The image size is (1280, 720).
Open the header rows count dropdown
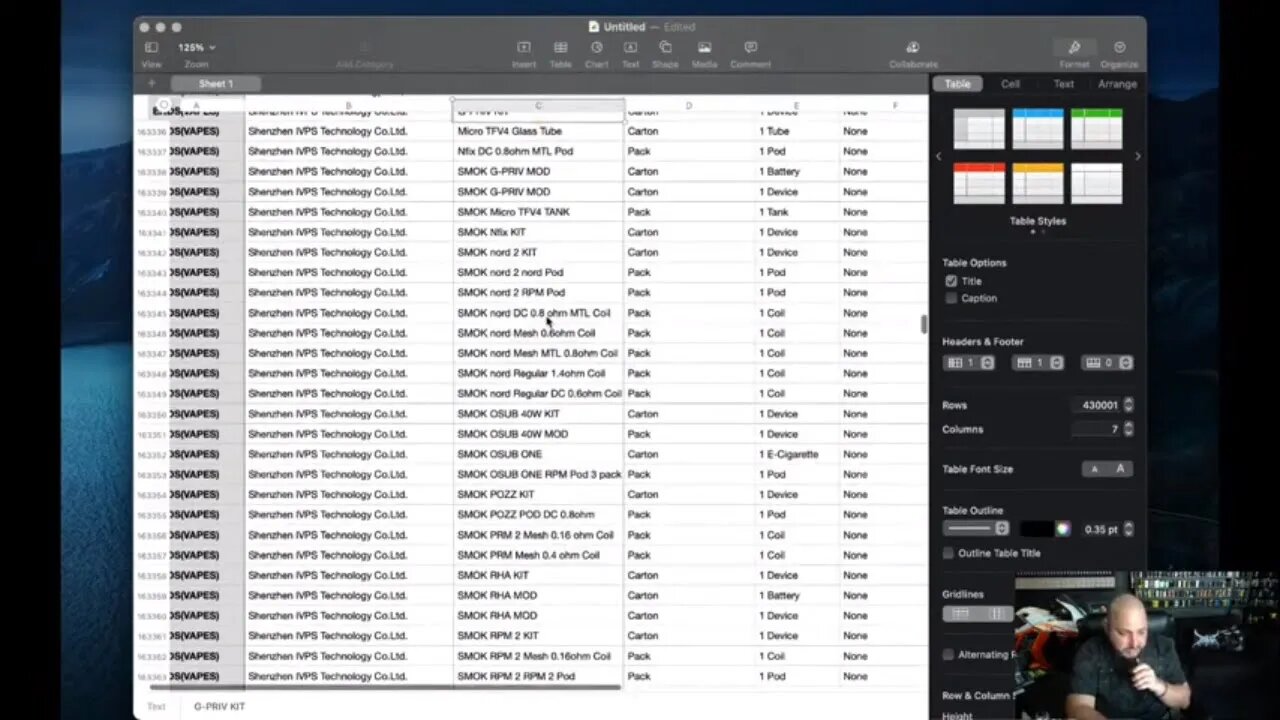tap(1039, 363)
